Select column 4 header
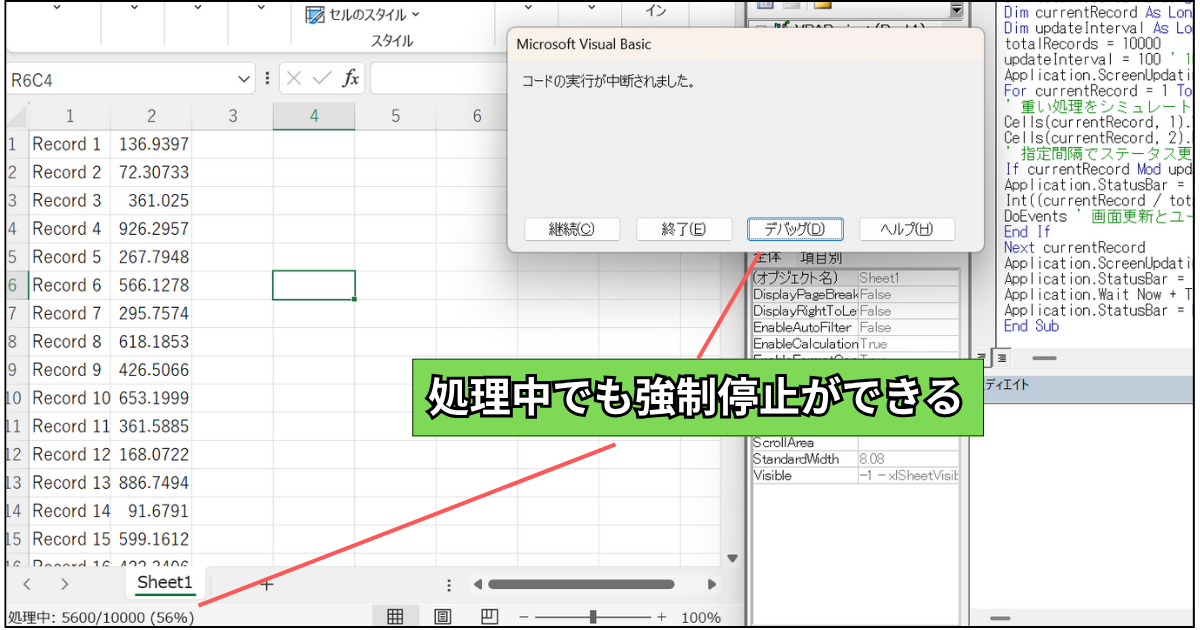This screenshot has height=630, width=1200. click(x=314, y=116)
